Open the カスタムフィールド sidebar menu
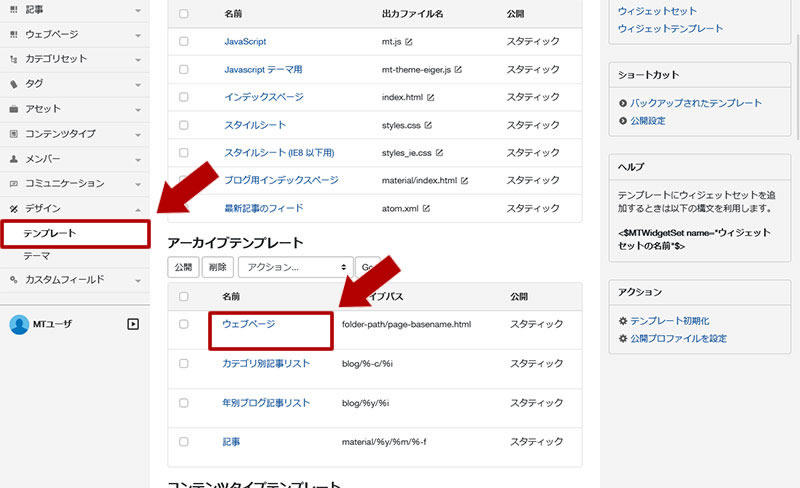The image size is (800, 488). [x=74, y=280]
